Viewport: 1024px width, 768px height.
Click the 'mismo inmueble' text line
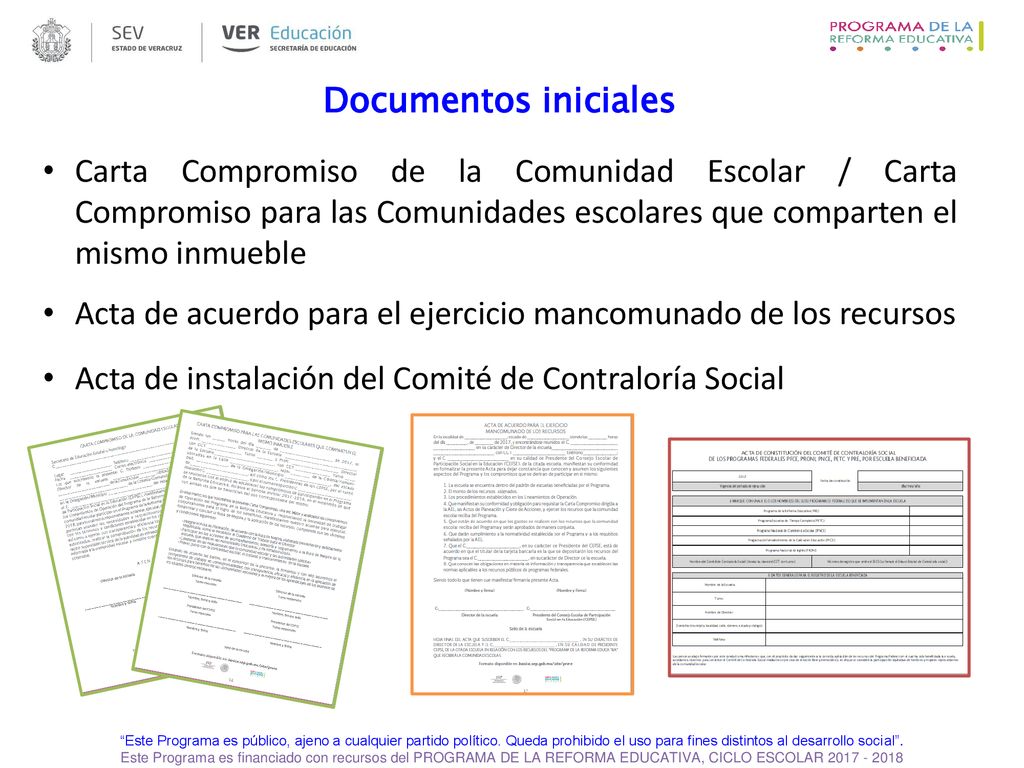(x=191, y=253)
